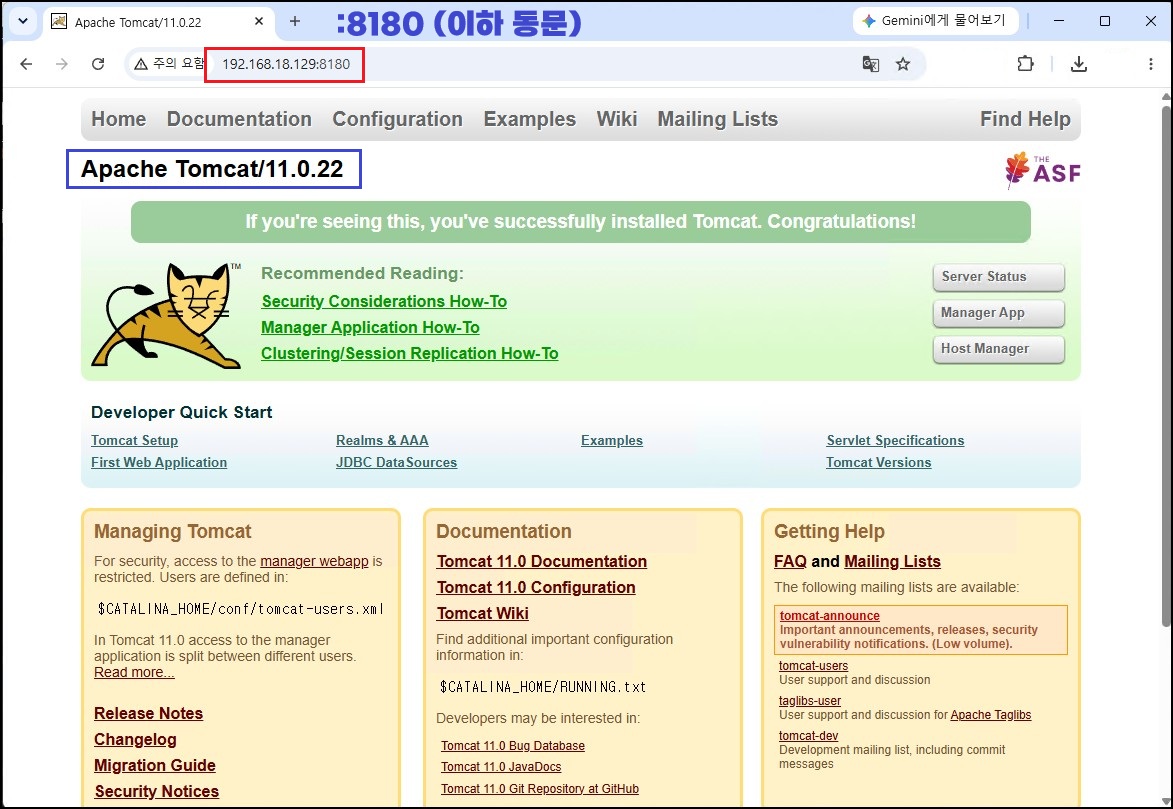Open the extensions puzzle icon

pos(1026,64)
